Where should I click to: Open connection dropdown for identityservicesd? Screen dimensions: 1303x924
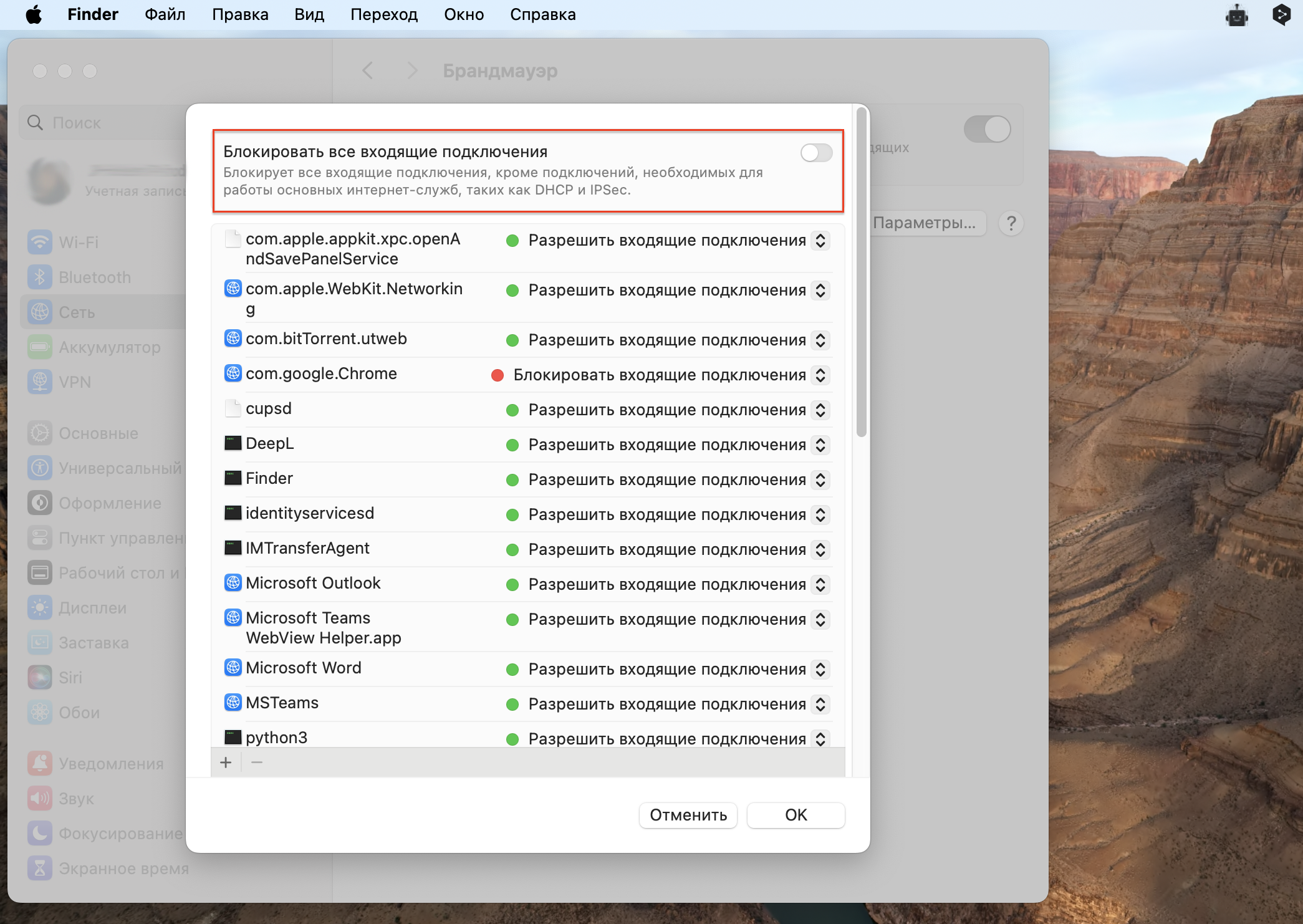pos(820,514)
